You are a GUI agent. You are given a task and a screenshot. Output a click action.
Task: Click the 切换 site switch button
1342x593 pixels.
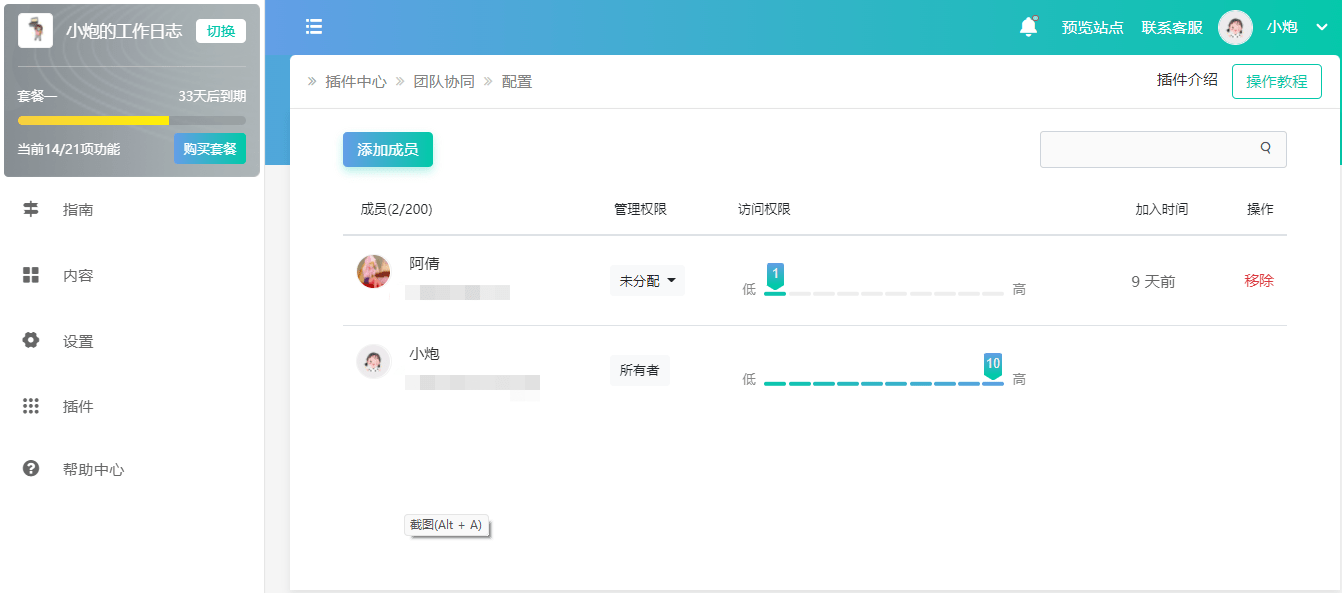pyautogui.click(x=221, y=31)
